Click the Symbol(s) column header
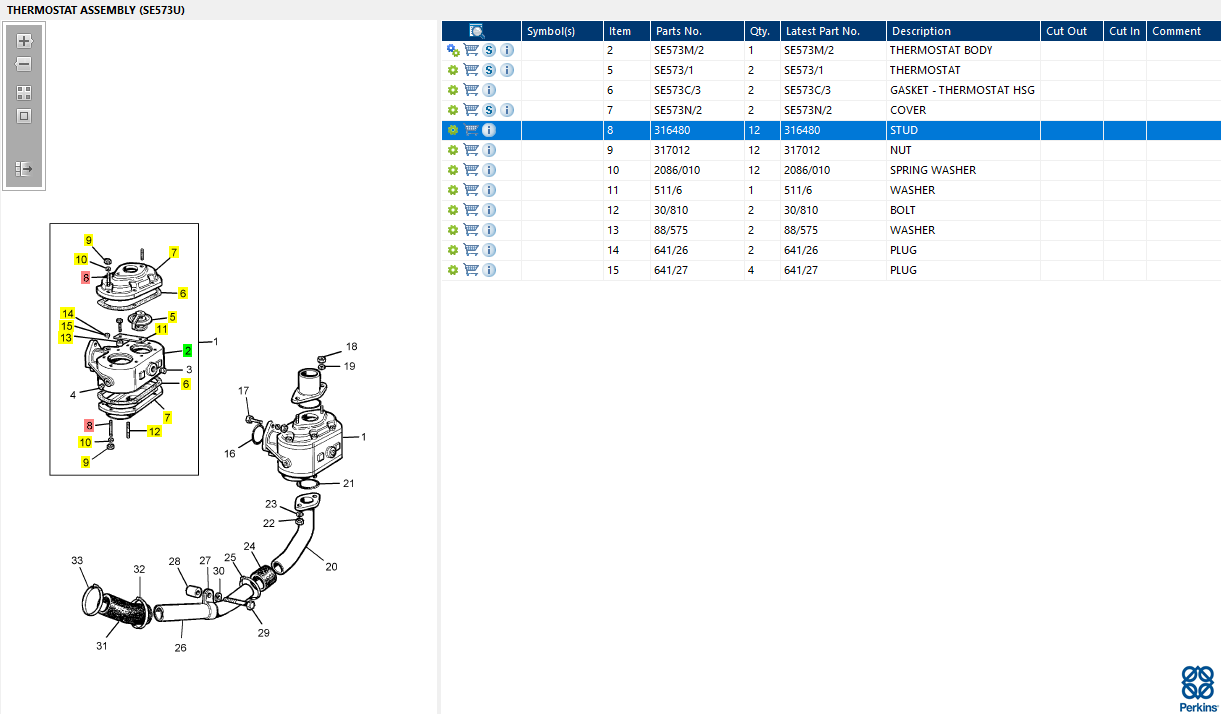The image size is (1221, 714). (x=562, y=31)
